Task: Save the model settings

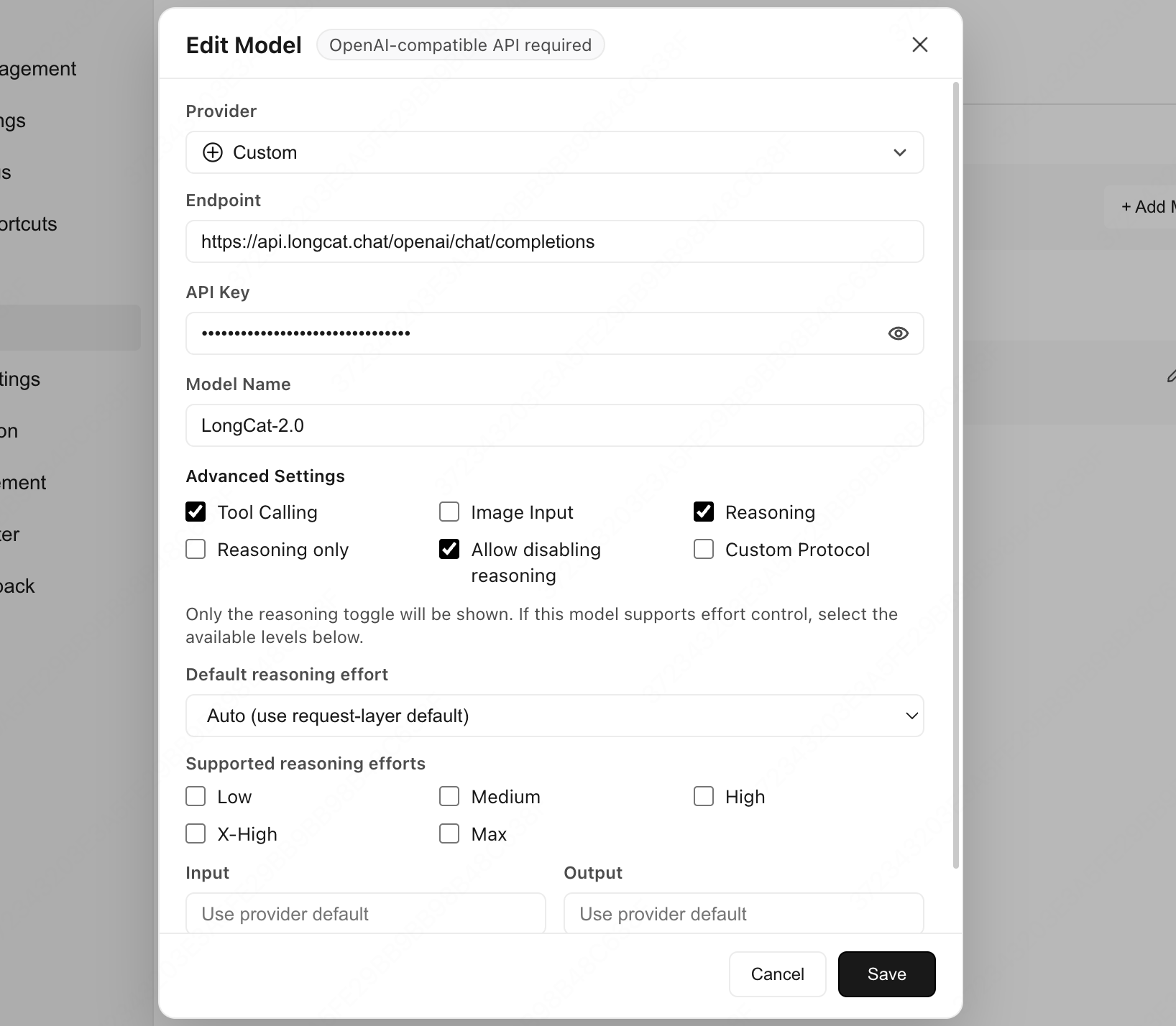Action: coord(886,974)
